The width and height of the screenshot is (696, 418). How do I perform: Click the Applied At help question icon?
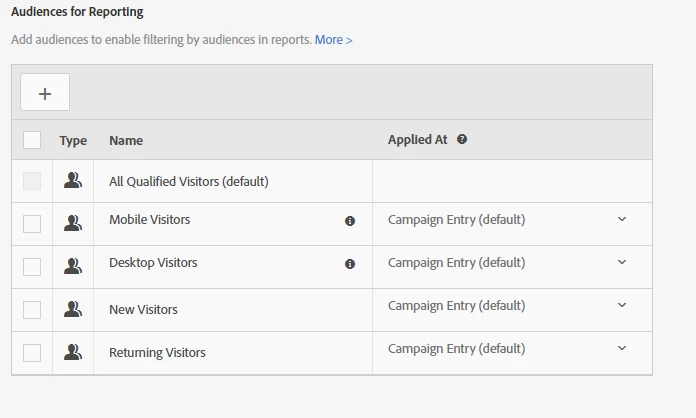tap(462, 140)
